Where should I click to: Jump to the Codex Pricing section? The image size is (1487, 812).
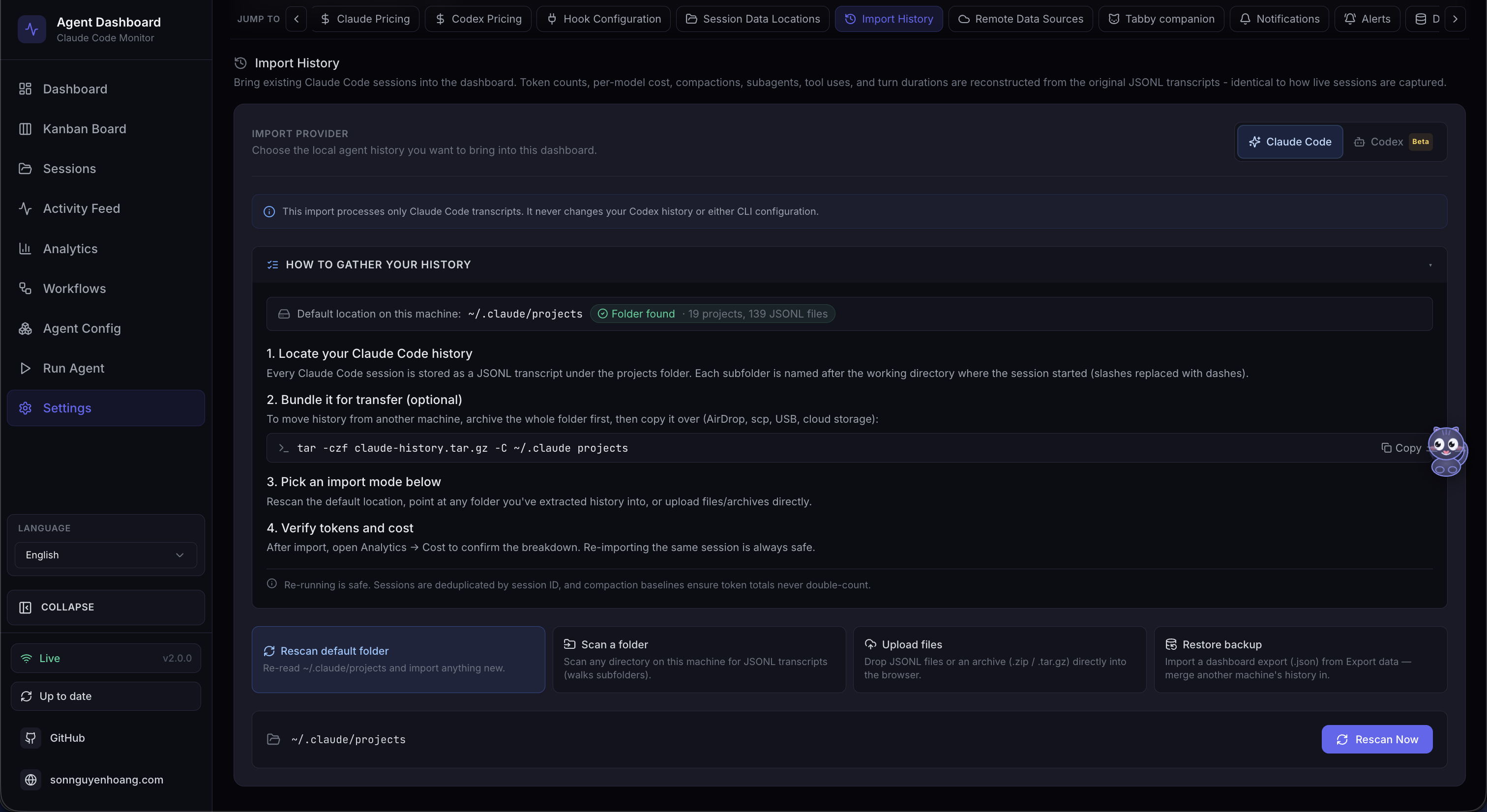point(478,19)
